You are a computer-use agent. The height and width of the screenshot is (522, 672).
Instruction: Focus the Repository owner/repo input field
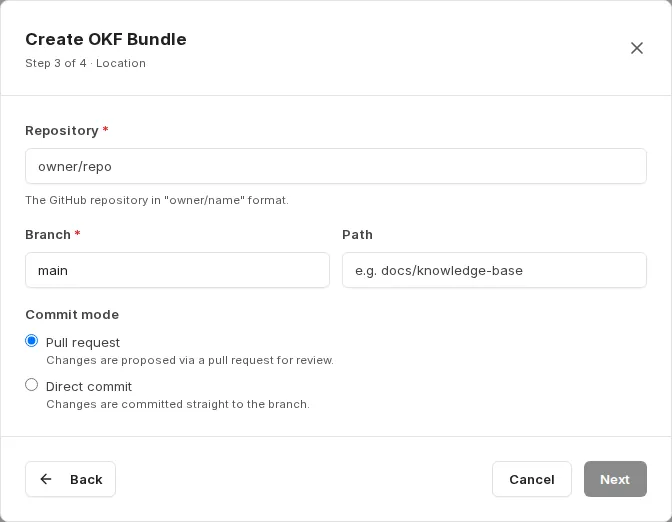(x=336, y=166)
